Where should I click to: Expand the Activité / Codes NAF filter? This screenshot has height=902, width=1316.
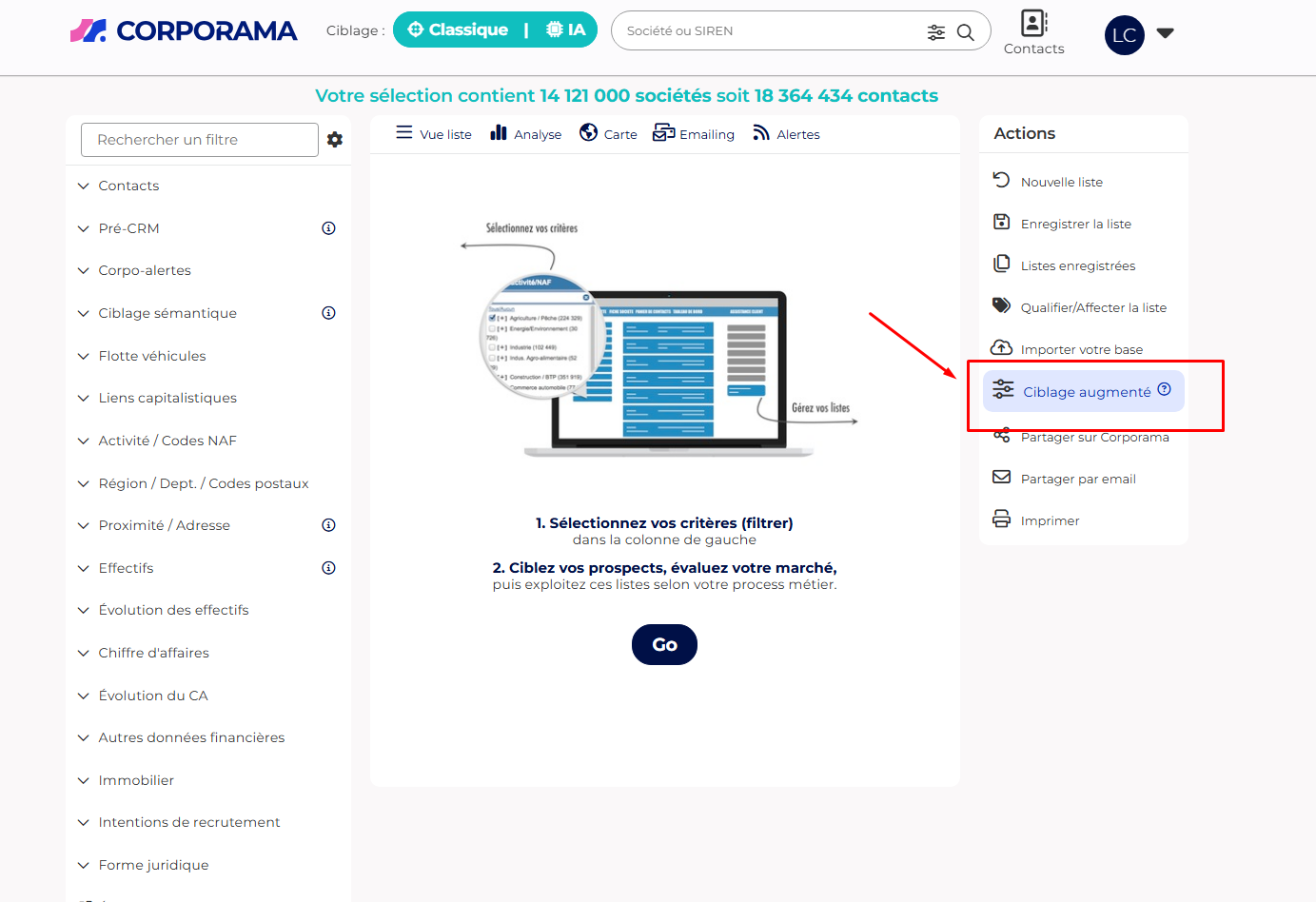(167, 441)
